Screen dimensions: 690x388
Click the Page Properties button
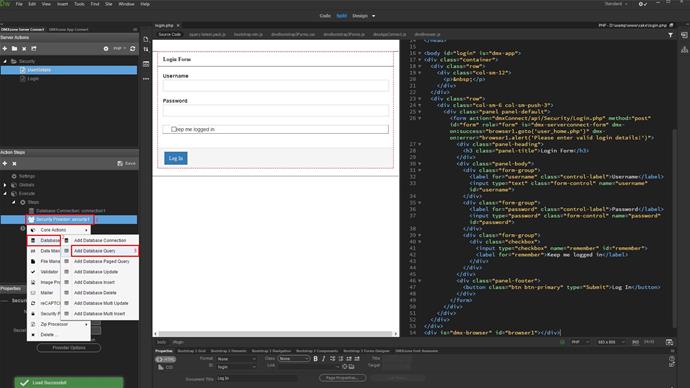[342, 378]
